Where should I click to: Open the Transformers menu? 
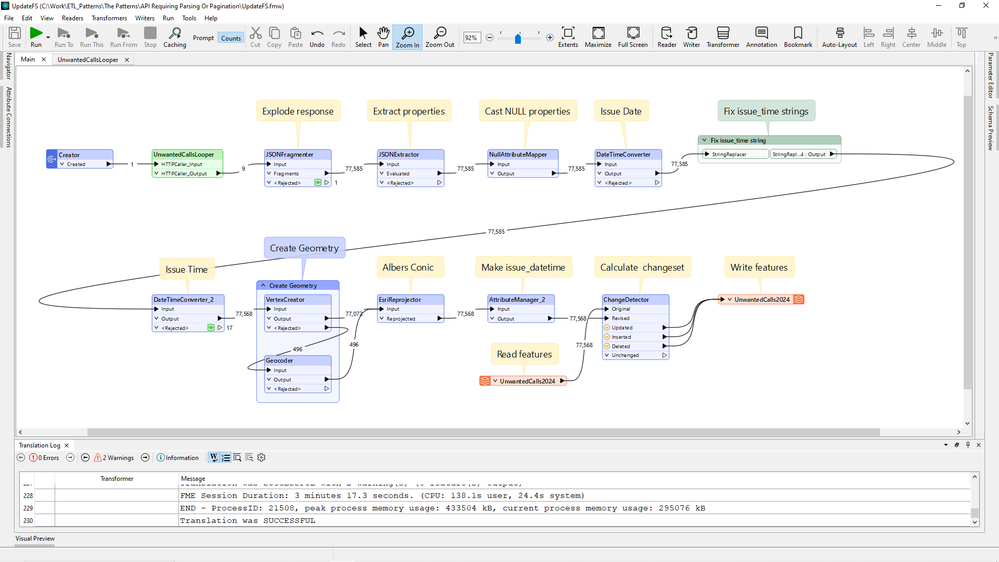(x=109, y=18)
